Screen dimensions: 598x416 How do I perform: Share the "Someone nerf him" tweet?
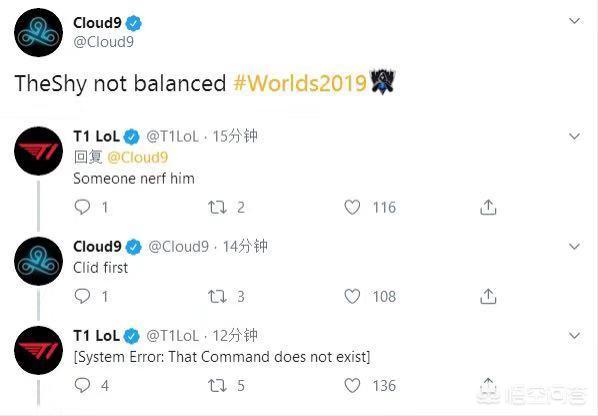pos(488,207)
